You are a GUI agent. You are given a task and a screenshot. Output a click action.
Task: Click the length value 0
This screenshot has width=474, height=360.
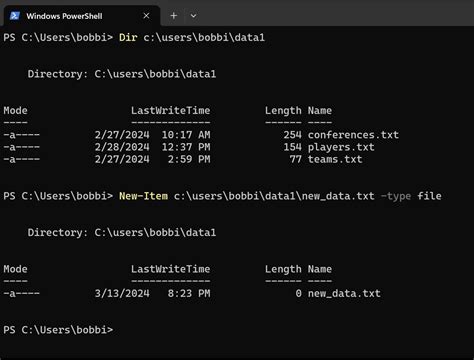tap(298, 294)
